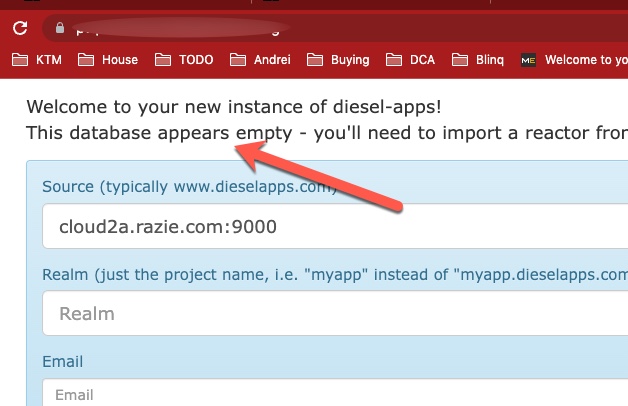Viewport: 628px width, 406px height.
Task: Click the Email input field
Action: point(335,392)
